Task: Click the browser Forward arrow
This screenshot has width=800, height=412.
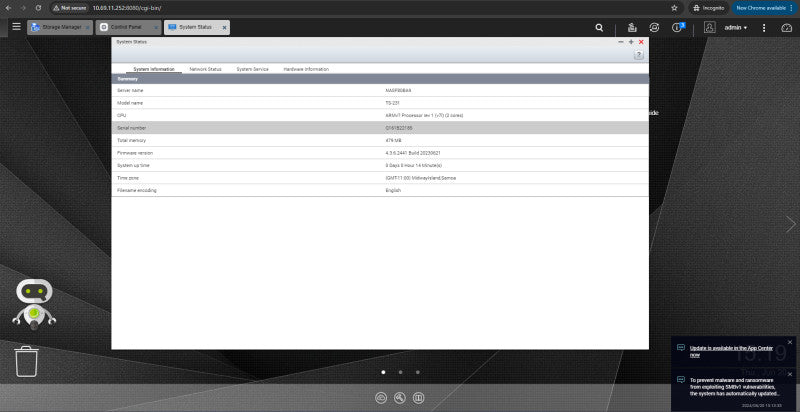Action: pos(23,8)
